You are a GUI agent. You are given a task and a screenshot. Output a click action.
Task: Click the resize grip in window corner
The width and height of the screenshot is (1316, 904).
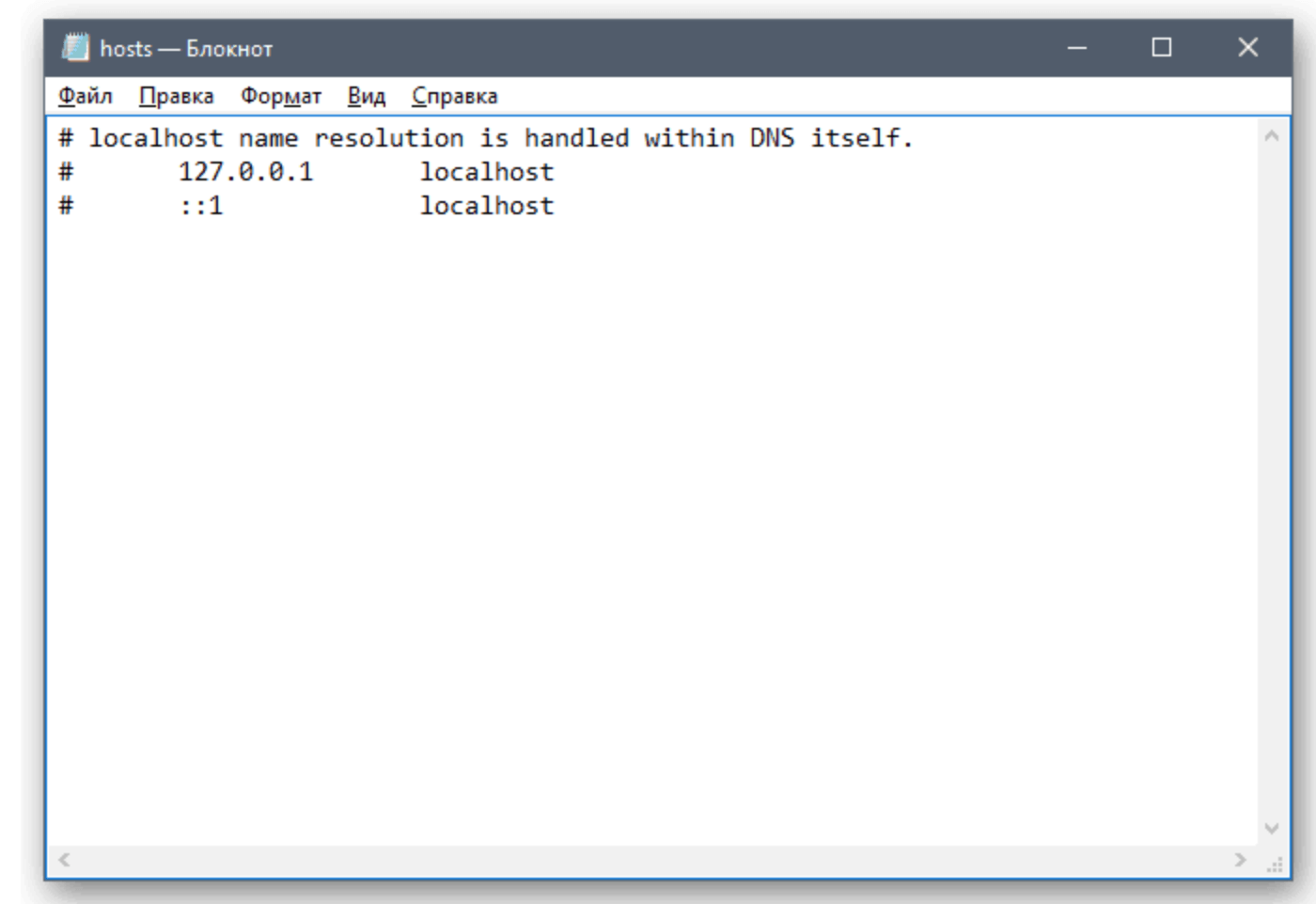tap(1275, 865)
